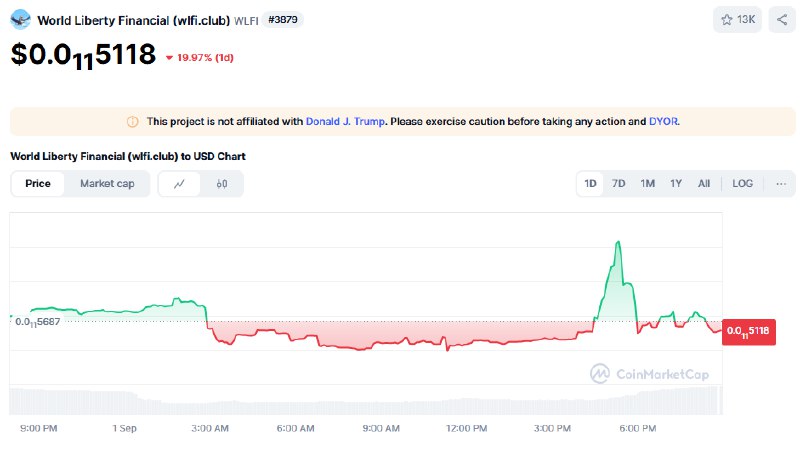Click the orange info icon in warning banner
Screen dimensions: 800x457
click(132, 122)
